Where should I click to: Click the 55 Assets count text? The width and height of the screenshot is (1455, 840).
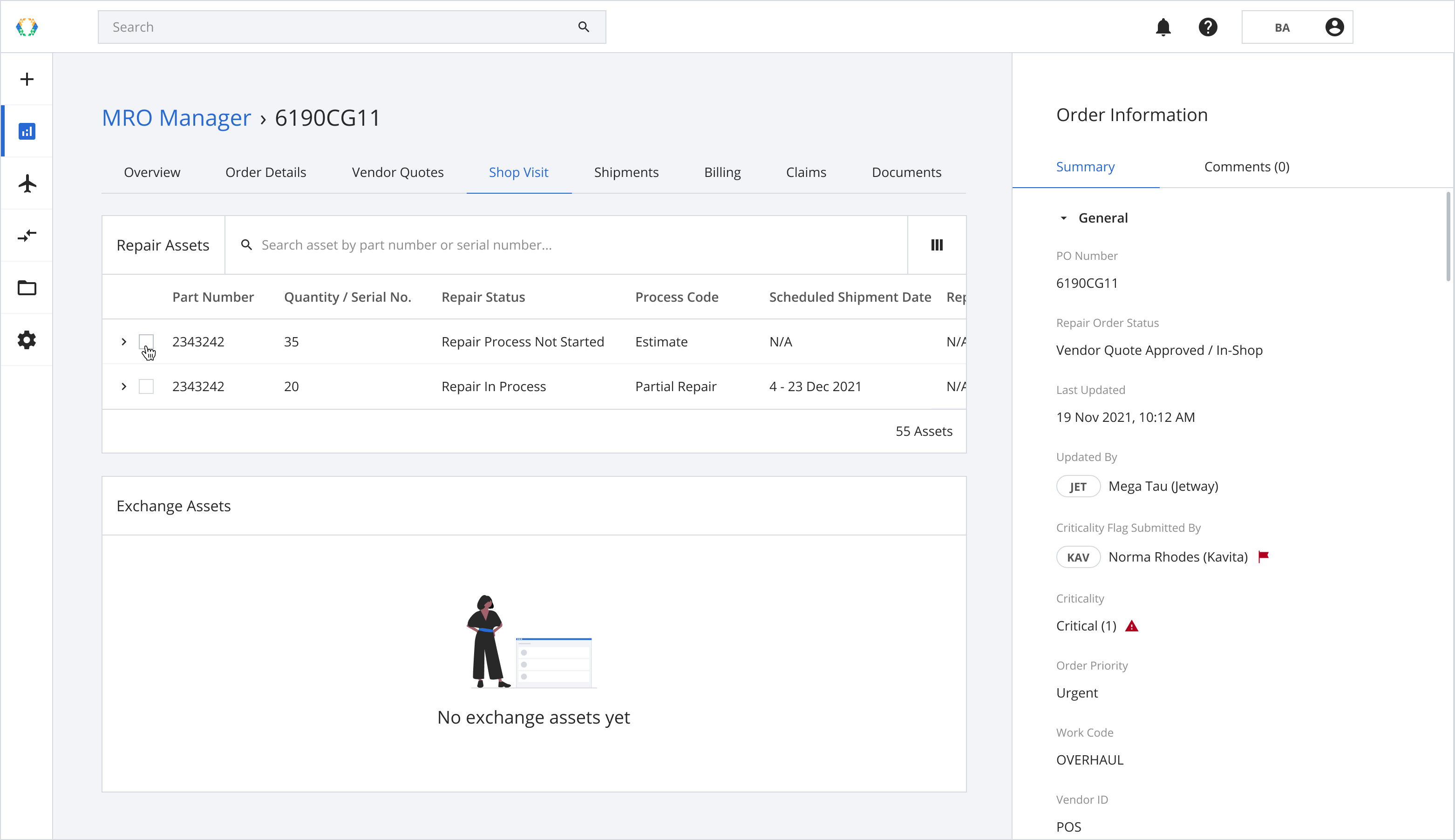923,431
